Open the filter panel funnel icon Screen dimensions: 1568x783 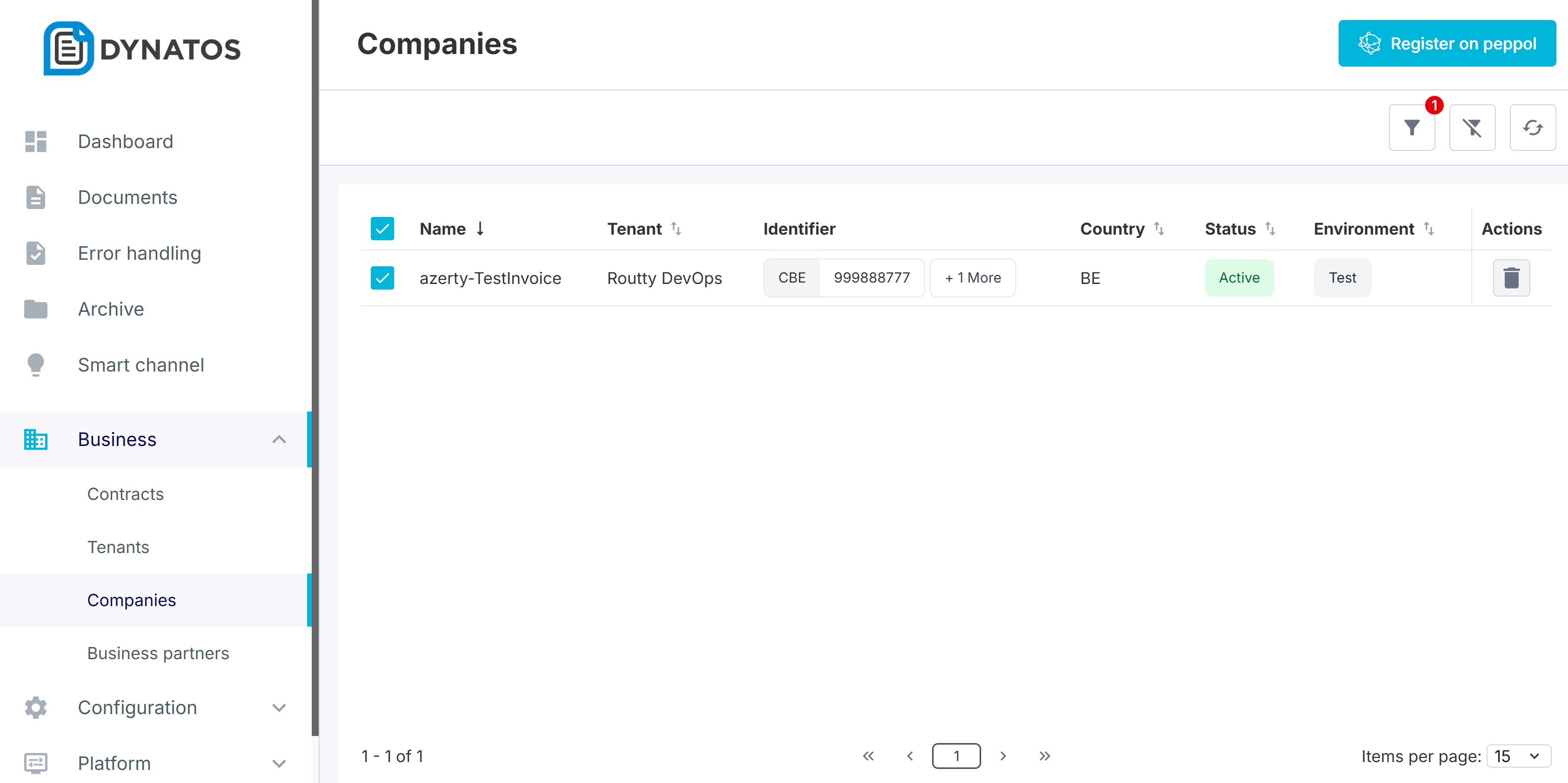[x=1411, y=127]
